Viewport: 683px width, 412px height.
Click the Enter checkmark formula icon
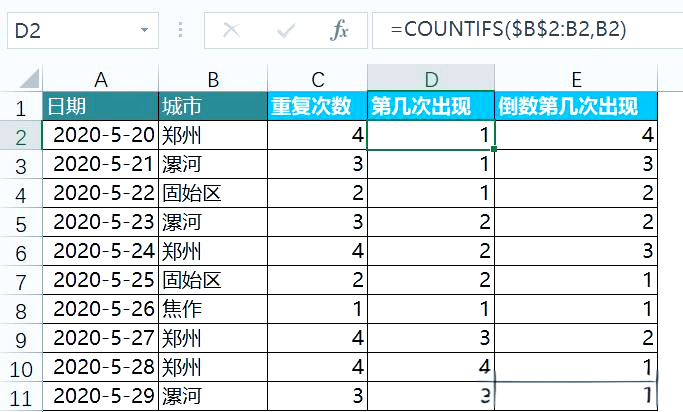coord(286,30)
